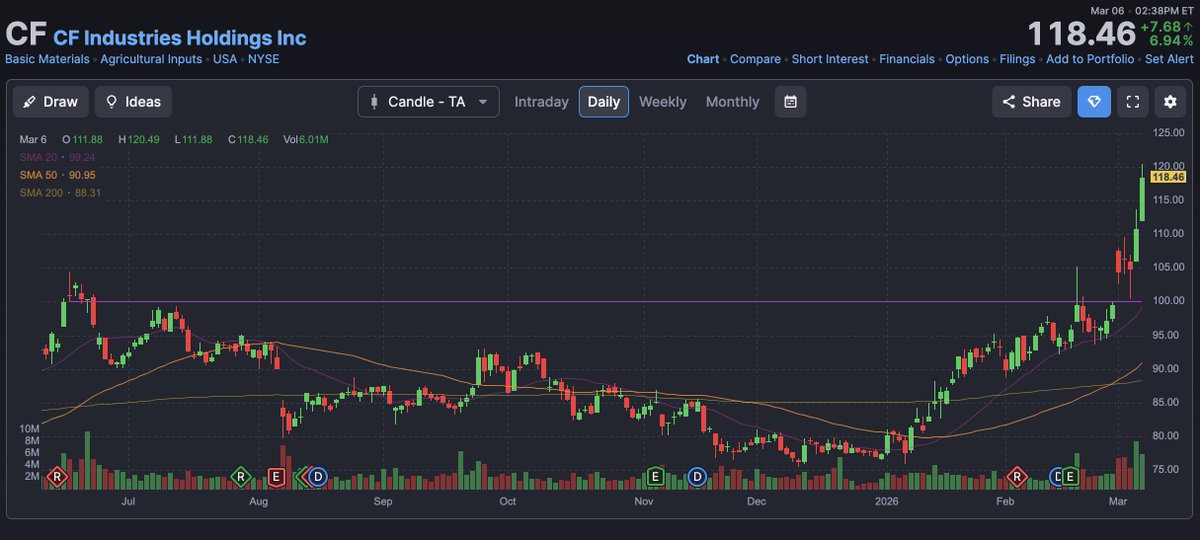This screenshot has height=540, width=1200.
Task: Click the 6.94% percent change value
Action: pyautogui.click(x=1172, y=41)
